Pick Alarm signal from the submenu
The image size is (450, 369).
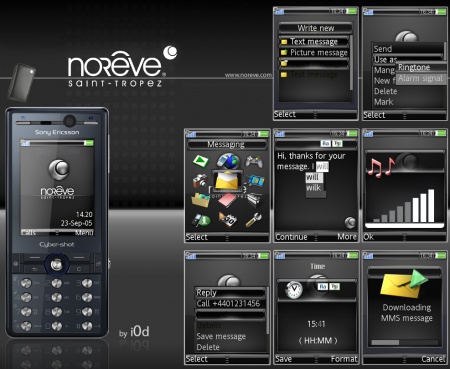(421, 79)
